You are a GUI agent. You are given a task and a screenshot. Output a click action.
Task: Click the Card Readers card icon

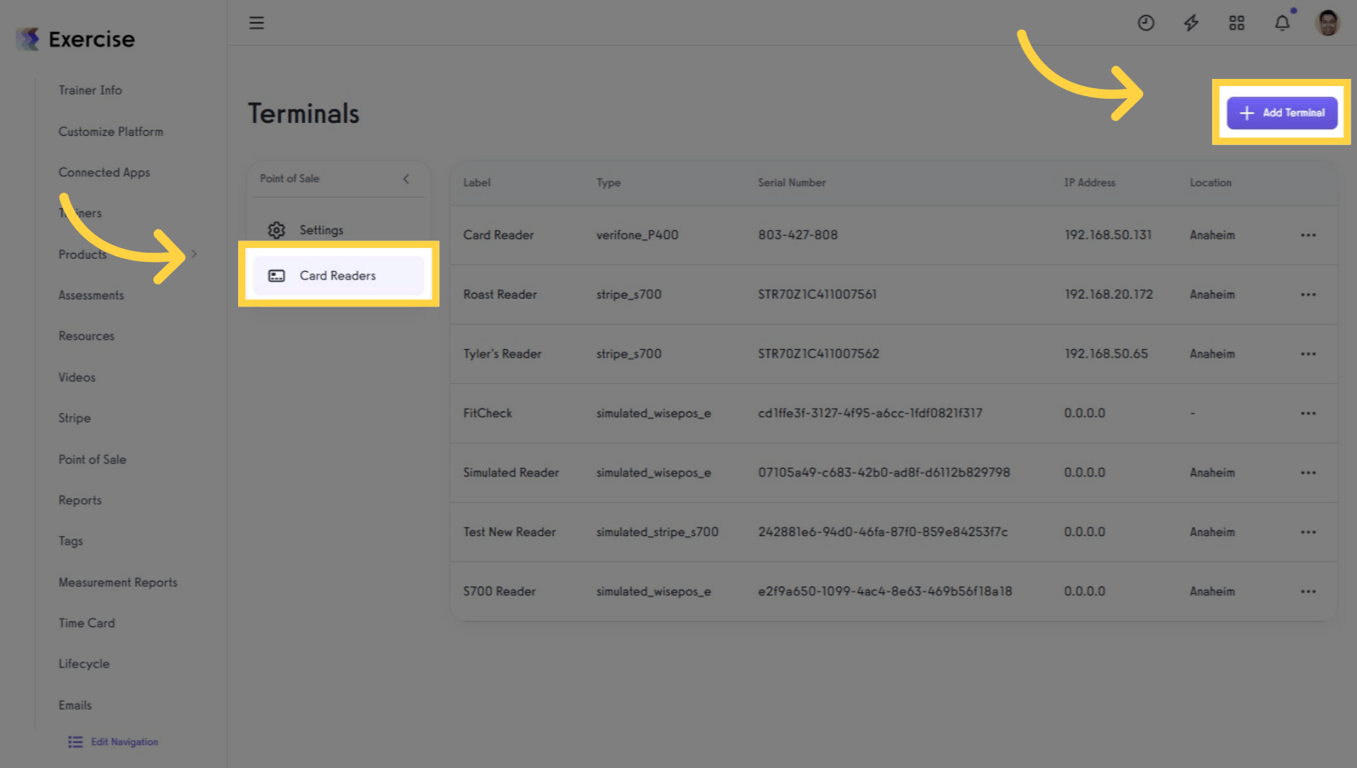click(x=277, y=276)
